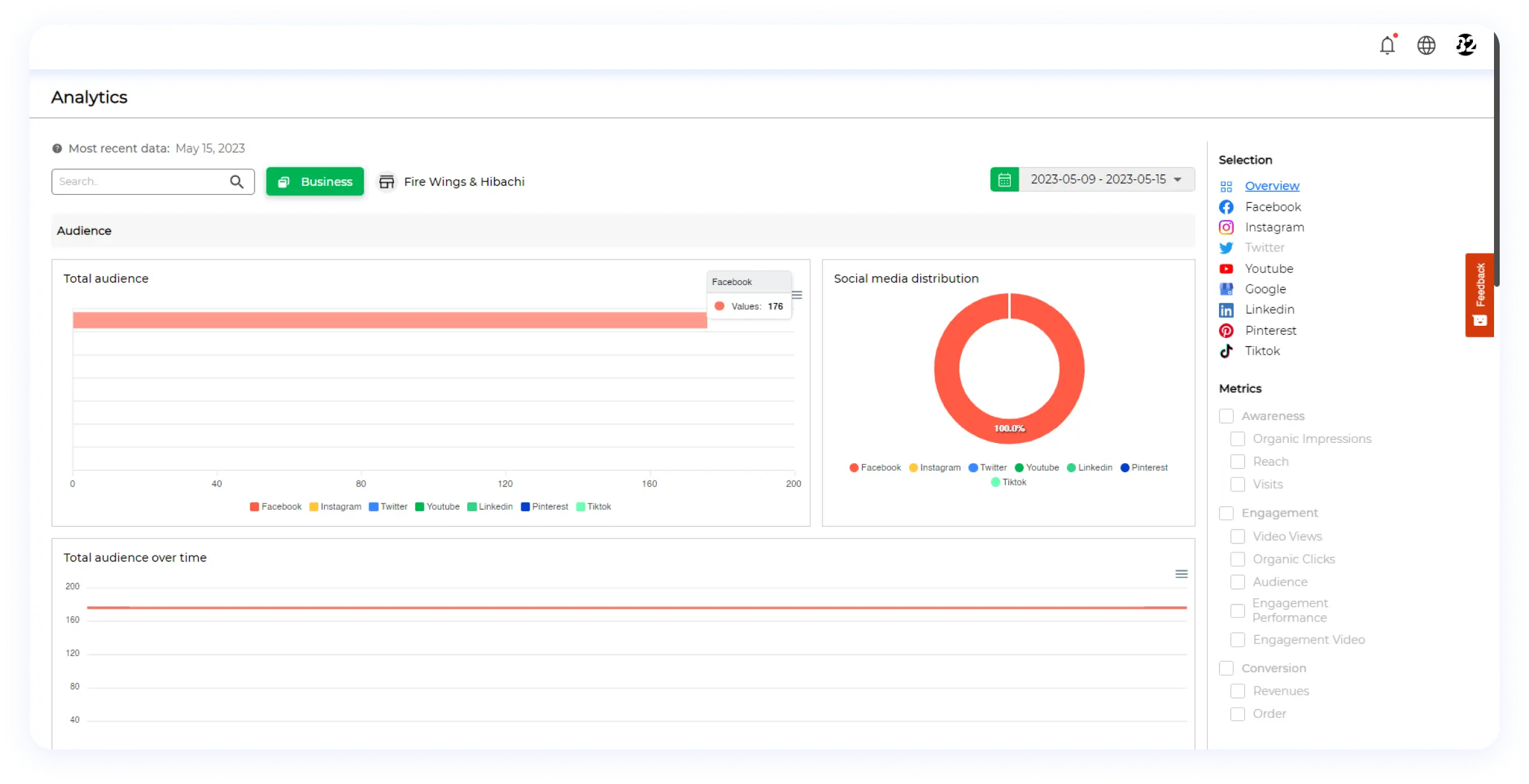Click the green calendar icon
Image resolution: width=1529 pixels, height=784 pixels.
point(1004,180)
